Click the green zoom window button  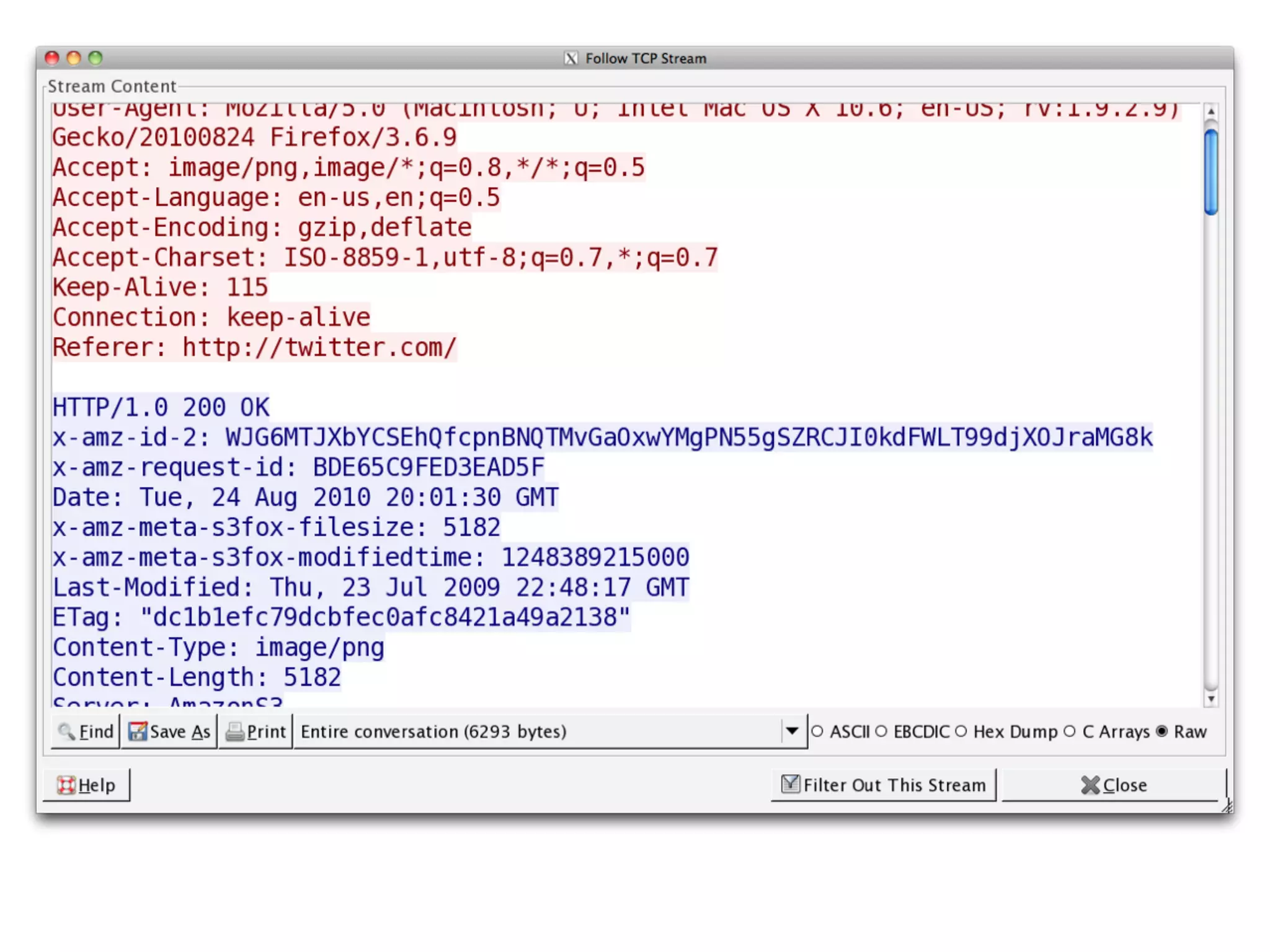click(95, 58)
